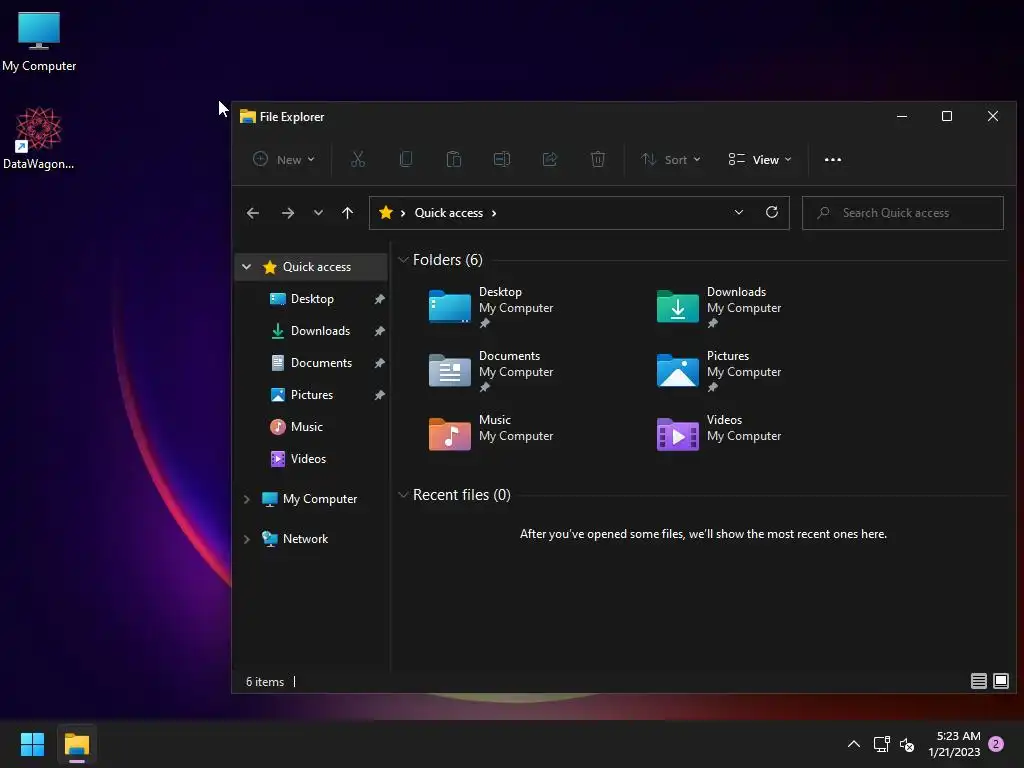Select Downloads in the navigation pane
1024x768 pixels.
pos(320,331)
